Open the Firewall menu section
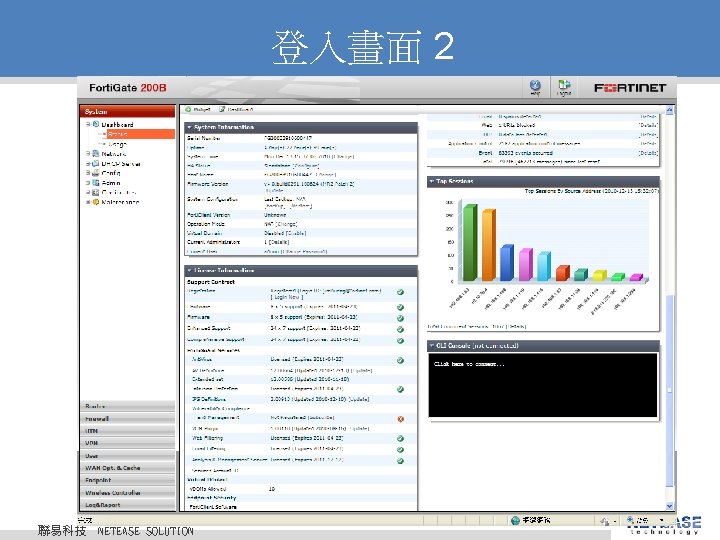 [128, 418]
